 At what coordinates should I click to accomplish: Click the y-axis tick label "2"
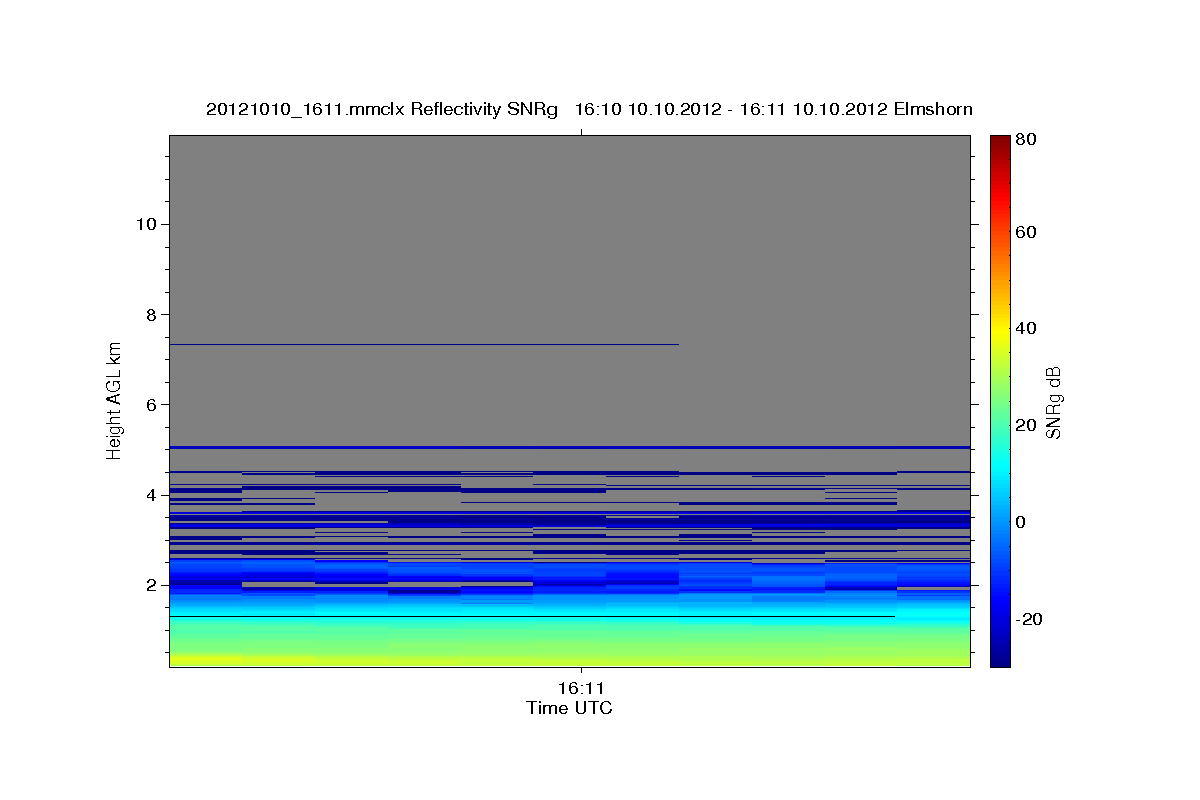click(x=149, y=585)
